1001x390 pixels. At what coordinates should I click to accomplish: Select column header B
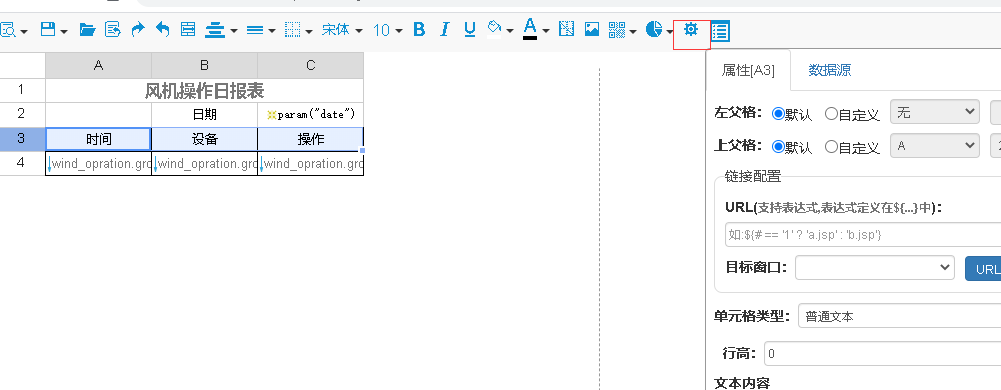pos(204,65)
